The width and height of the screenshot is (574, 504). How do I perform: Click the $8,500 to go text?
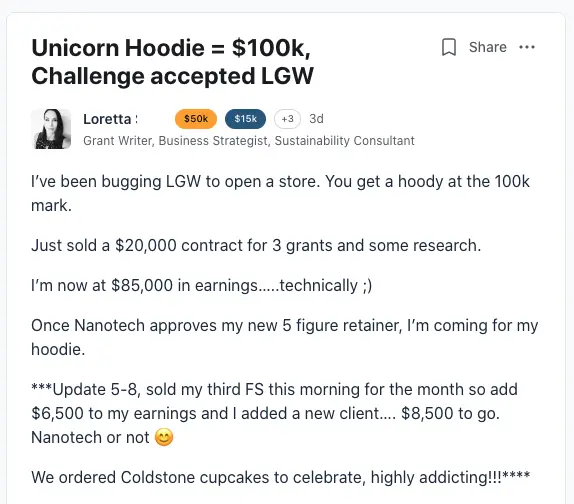tap(450, 414)
